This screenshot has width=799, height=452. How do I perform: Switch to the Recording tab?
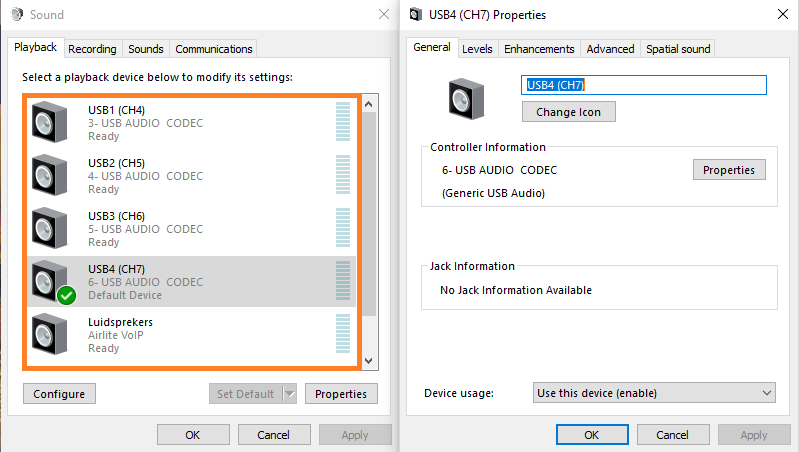(92, 49)
